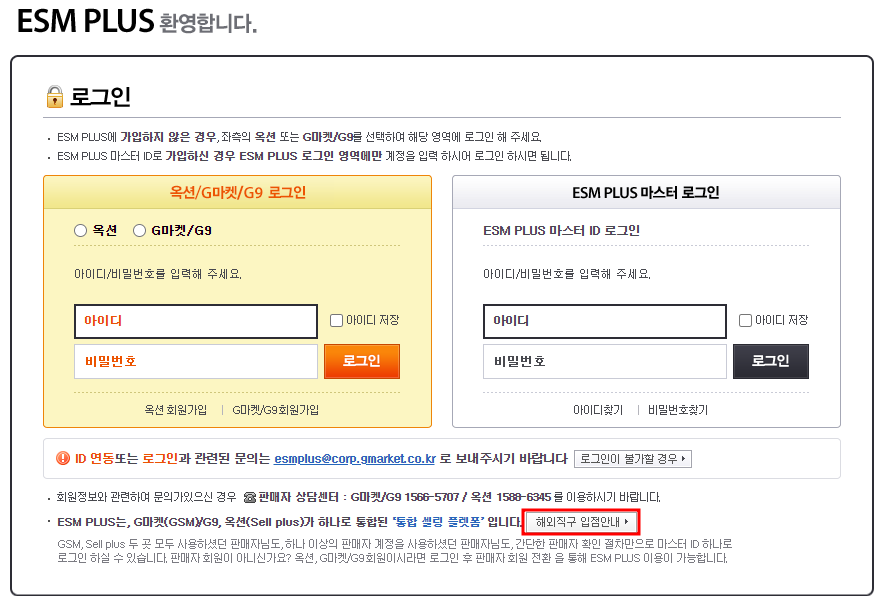This screenshot has width=888, height=600.
Task: Click the ESM PLUS 마스터 ID 로그인 subtitle
Action: [561, 231]
